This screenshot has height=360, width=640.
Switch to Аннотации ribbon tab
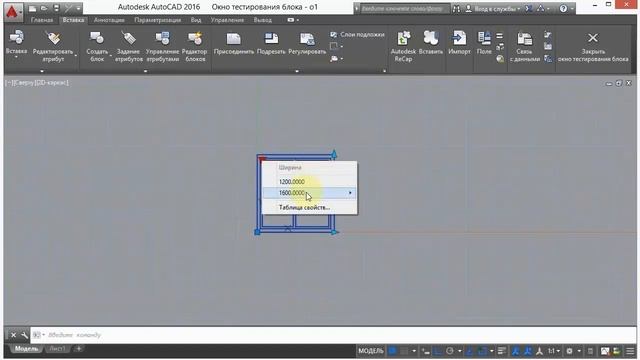(x=109, y=20)
